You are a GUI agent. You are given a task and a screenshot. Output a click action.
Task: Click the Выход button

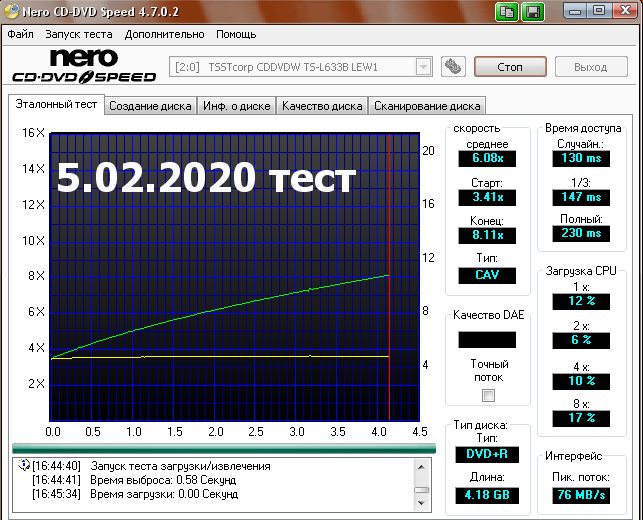(x=591, y=67)
